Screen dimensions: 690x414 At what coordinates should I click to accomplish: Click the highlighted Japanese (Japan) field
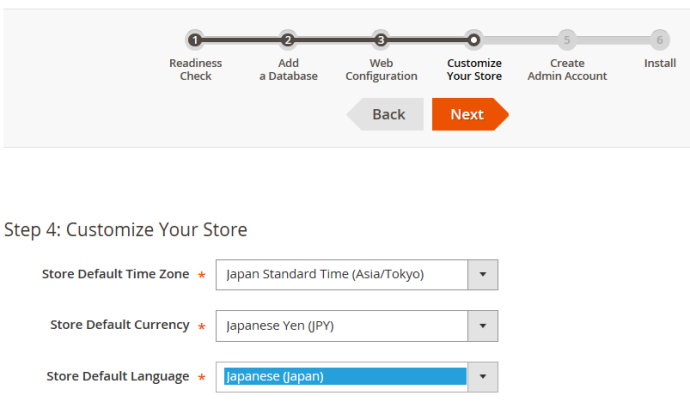[341, 377]
